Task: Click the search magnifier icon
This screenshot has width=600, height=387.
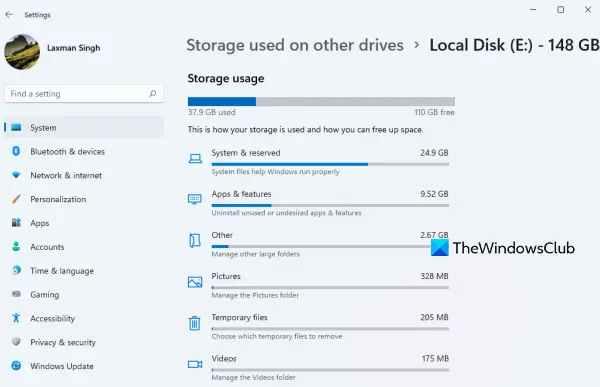Action: click(153, 93)
